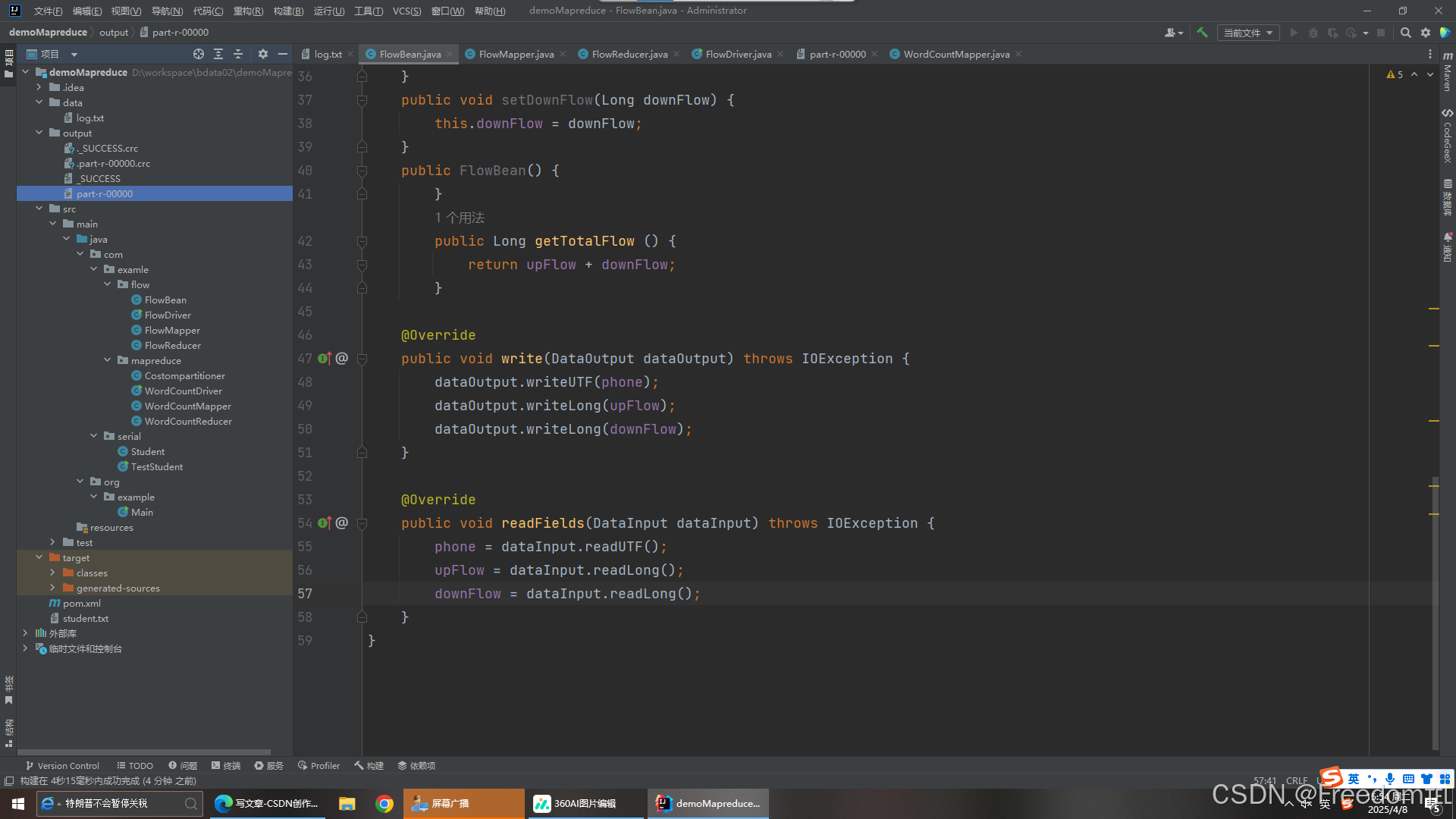Expand the test folder in tree
Viewport: 1456px width, 819px height.
tap(52, 542)
